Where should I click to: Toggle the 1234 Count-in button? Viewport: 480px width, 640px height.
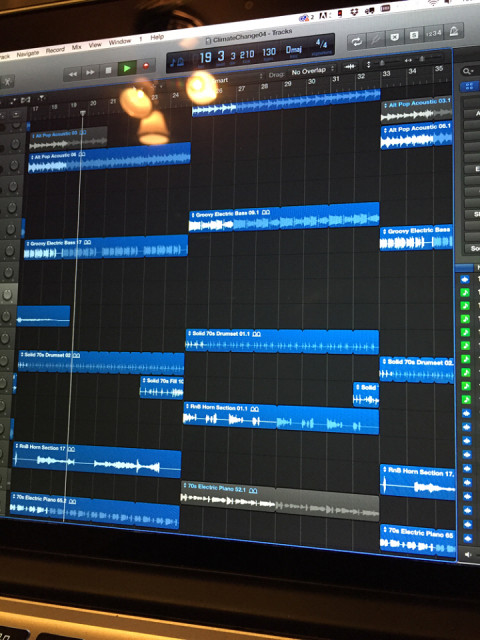click(x=433, y=33)
